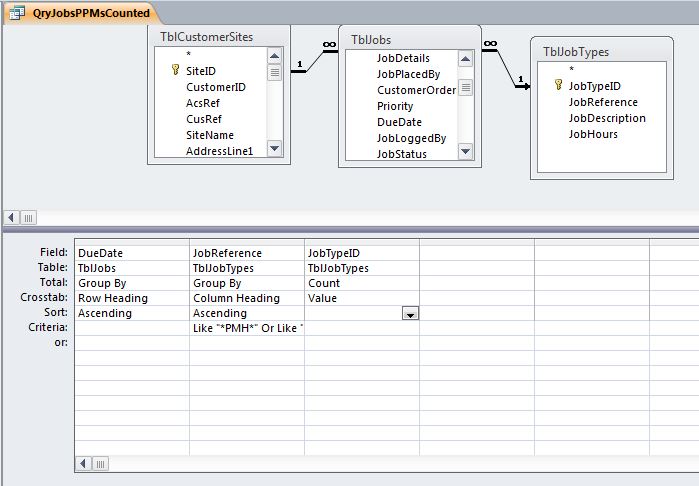
Task: Click left arrow of design grid scrollbar
Action: 83,464
